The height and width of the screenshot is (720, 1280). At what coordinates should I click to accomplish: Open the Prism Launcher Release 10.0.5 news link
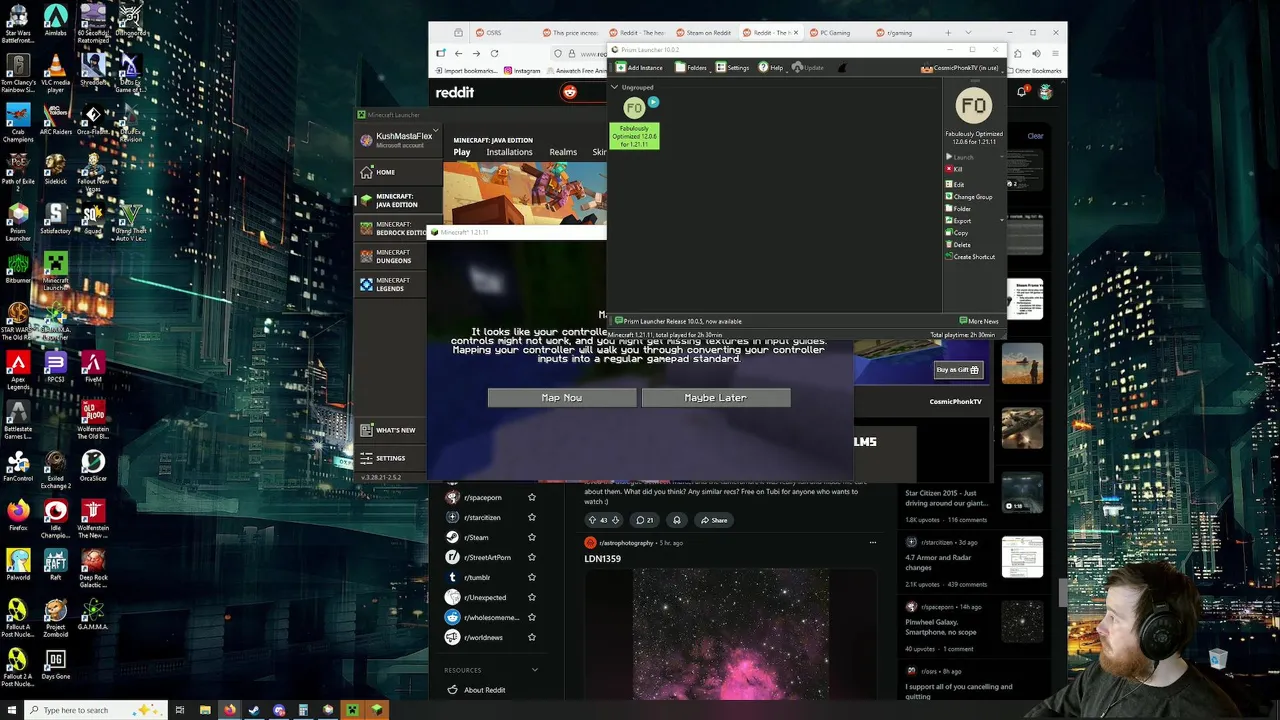pos(679,321)
